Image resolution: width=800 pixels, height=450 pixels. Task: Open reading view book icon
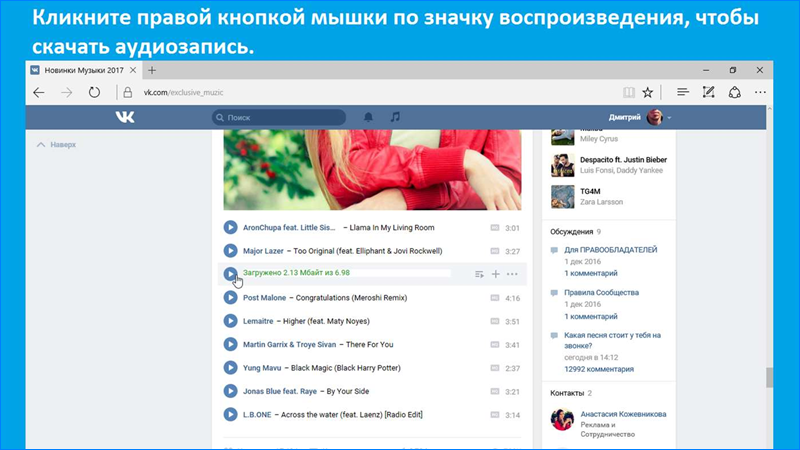pyautogui.click(x=629, y=92)
